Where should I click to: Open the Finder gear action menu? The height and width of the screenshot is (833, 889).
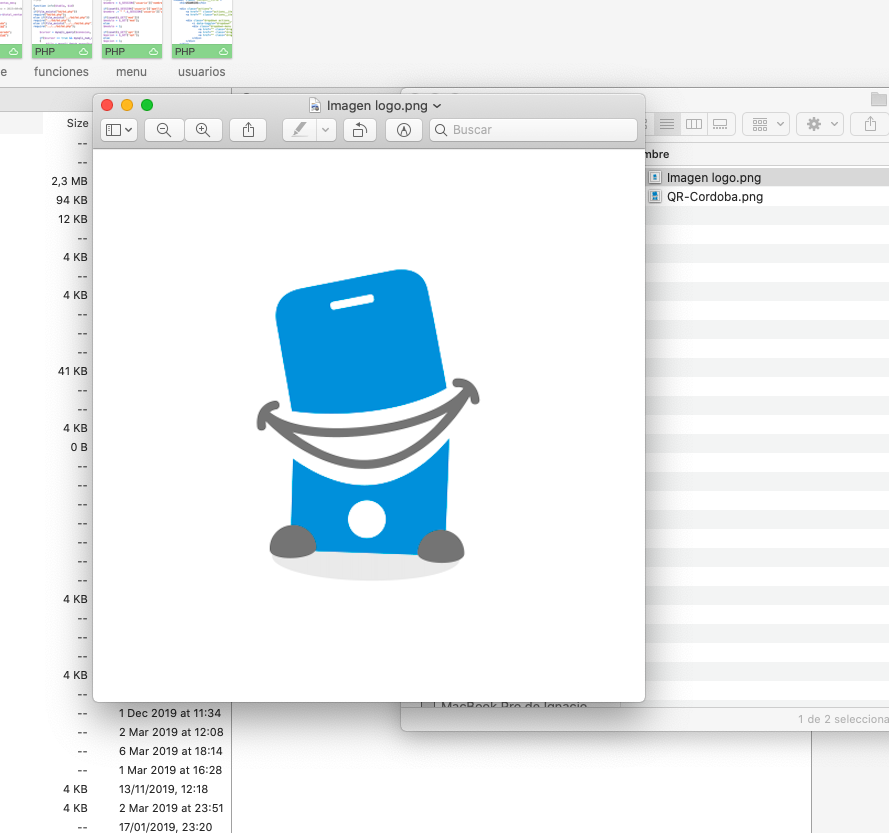tap(821, 124)
